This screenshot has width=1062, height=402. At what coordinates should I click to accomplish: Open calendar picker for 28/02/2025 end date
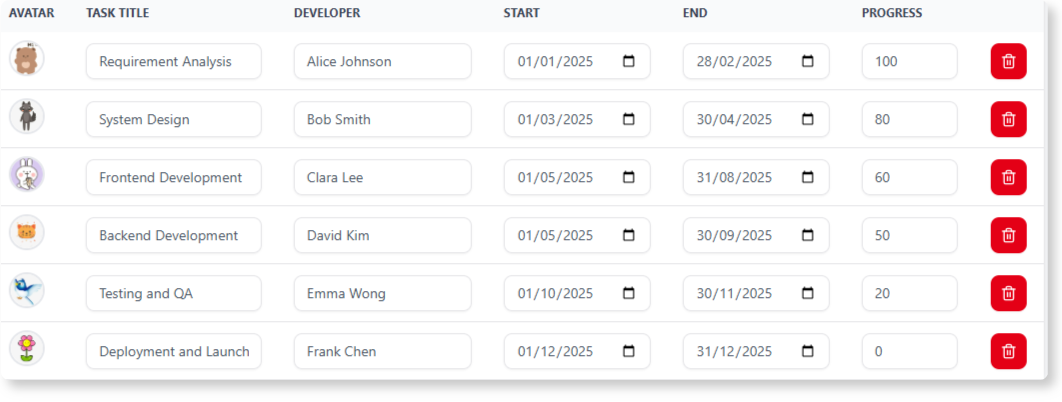tap(808, 61)
